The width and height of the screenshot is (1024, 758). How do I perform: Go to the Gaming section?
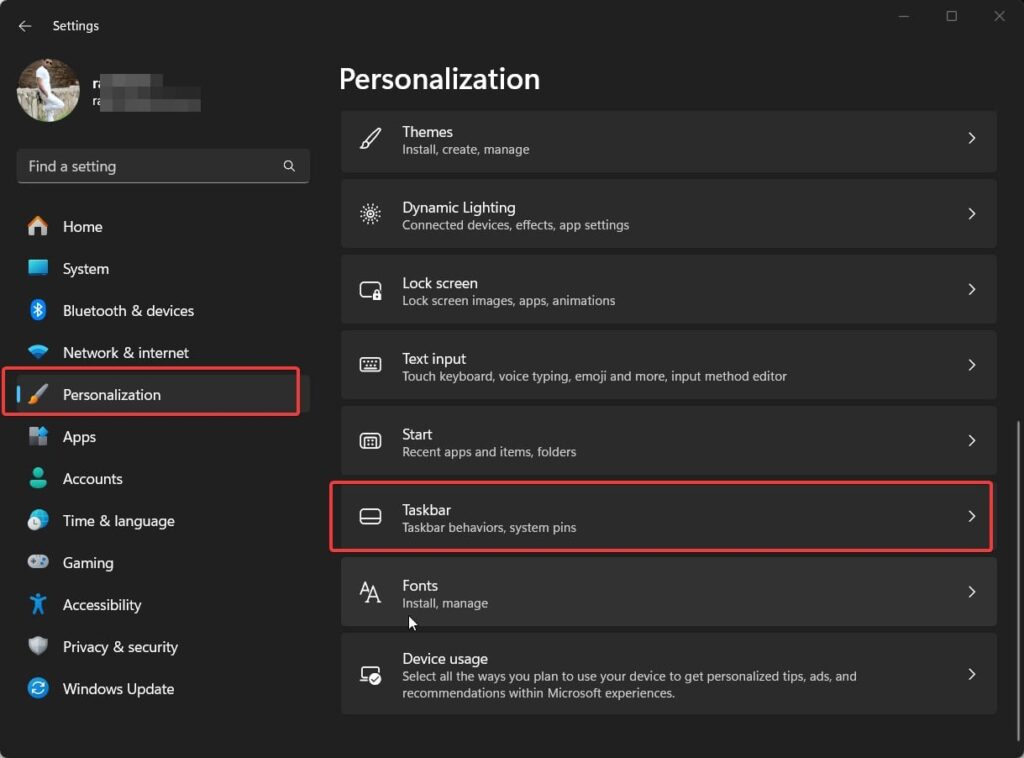88,562
